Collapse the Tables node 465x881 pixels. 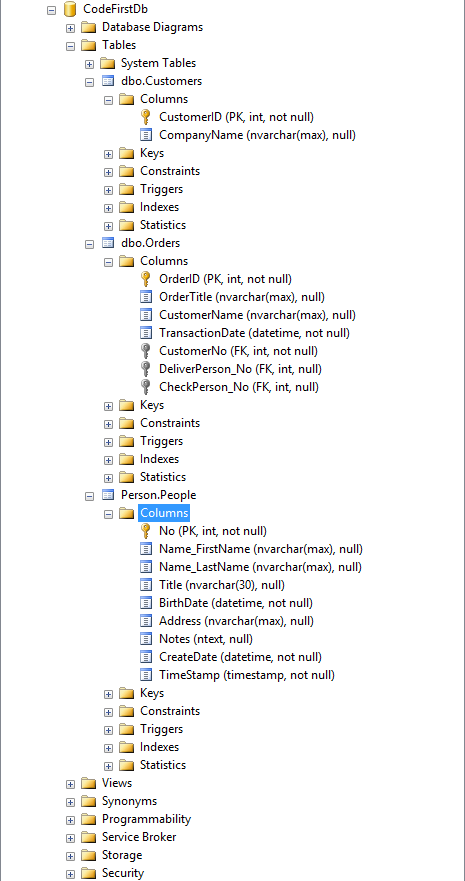pyautogui.click(x=70, y=46)
